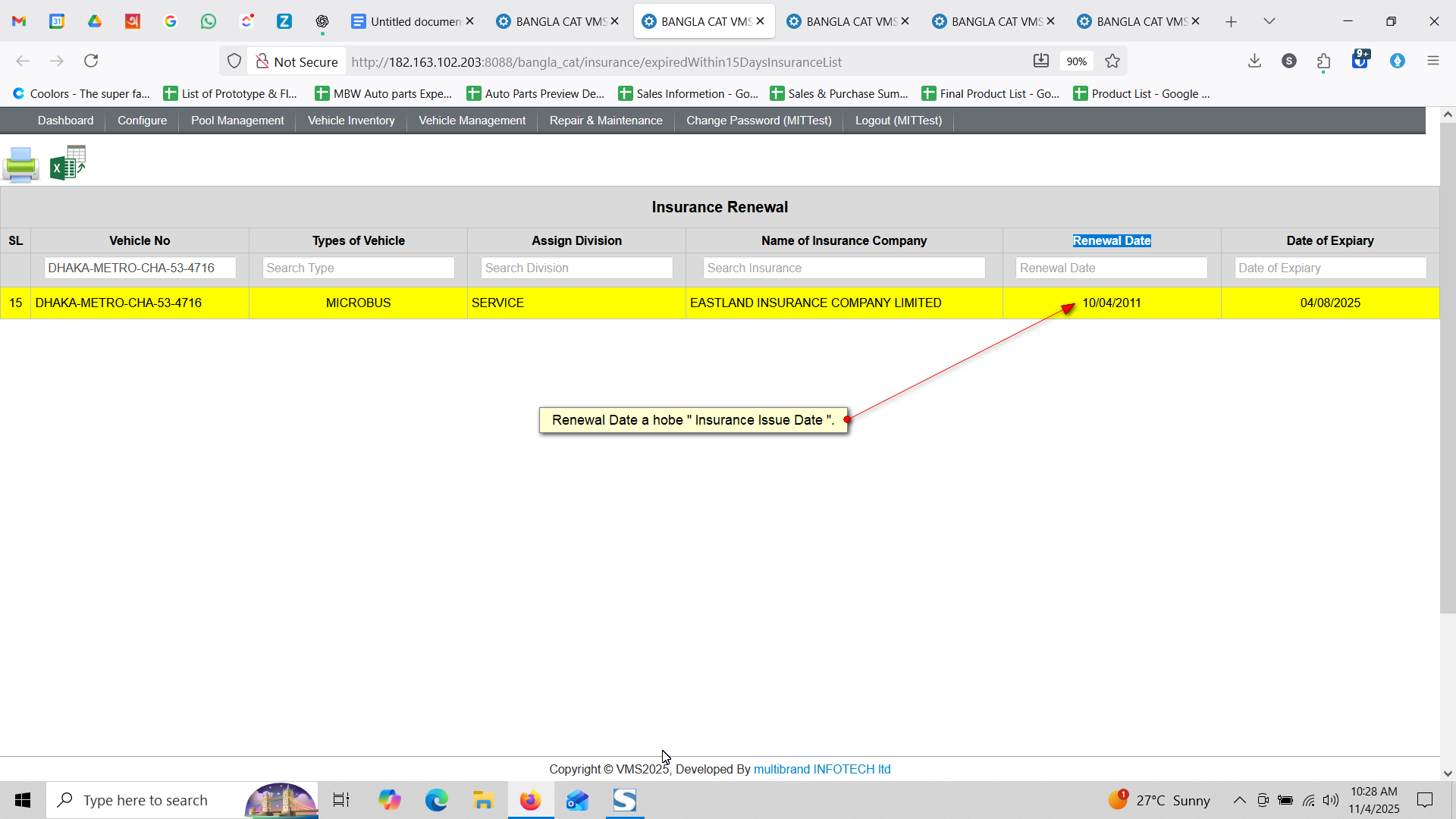The height and width of the screenshot is (819, 1456).
Task: Open the Gmail pinned tab
Action: [19, 21]
